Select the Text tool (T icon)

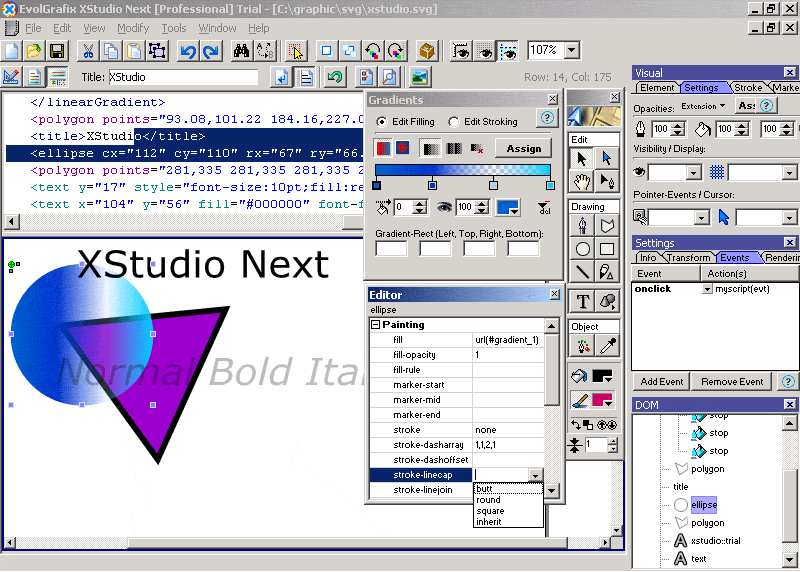[x=582, y=302]
